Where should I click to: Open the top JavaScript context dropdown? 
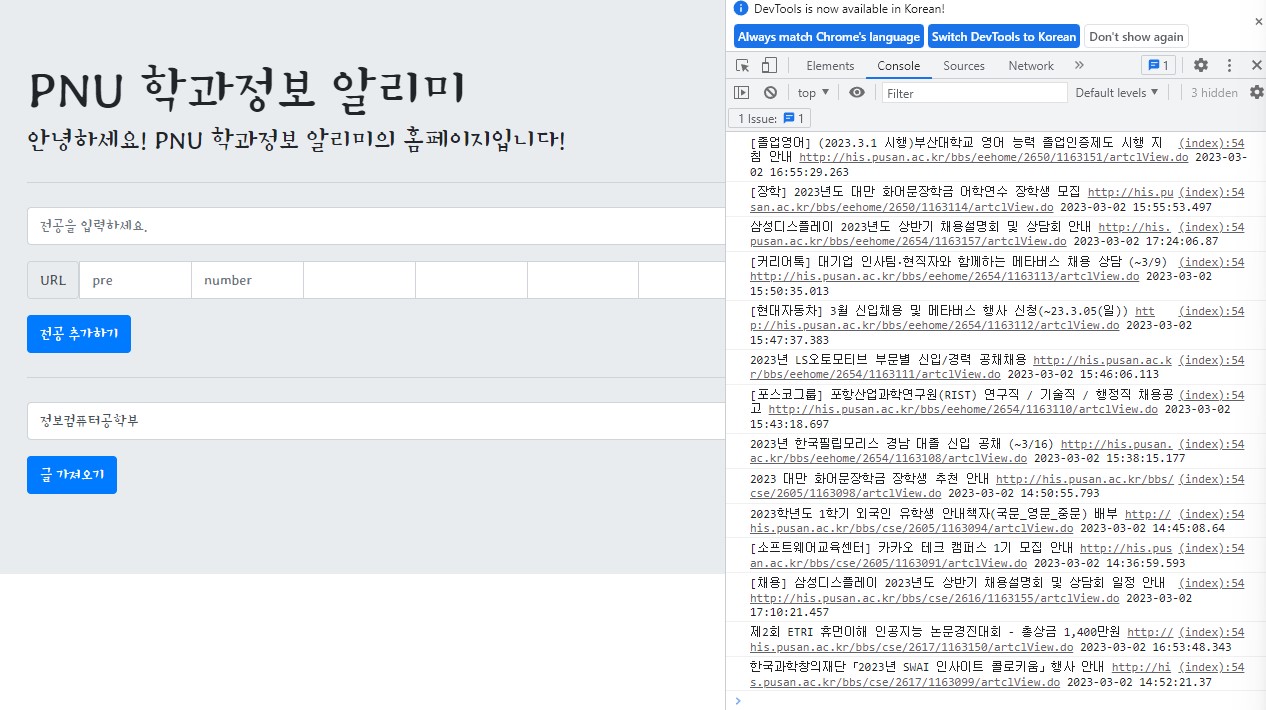coord(813,93)
